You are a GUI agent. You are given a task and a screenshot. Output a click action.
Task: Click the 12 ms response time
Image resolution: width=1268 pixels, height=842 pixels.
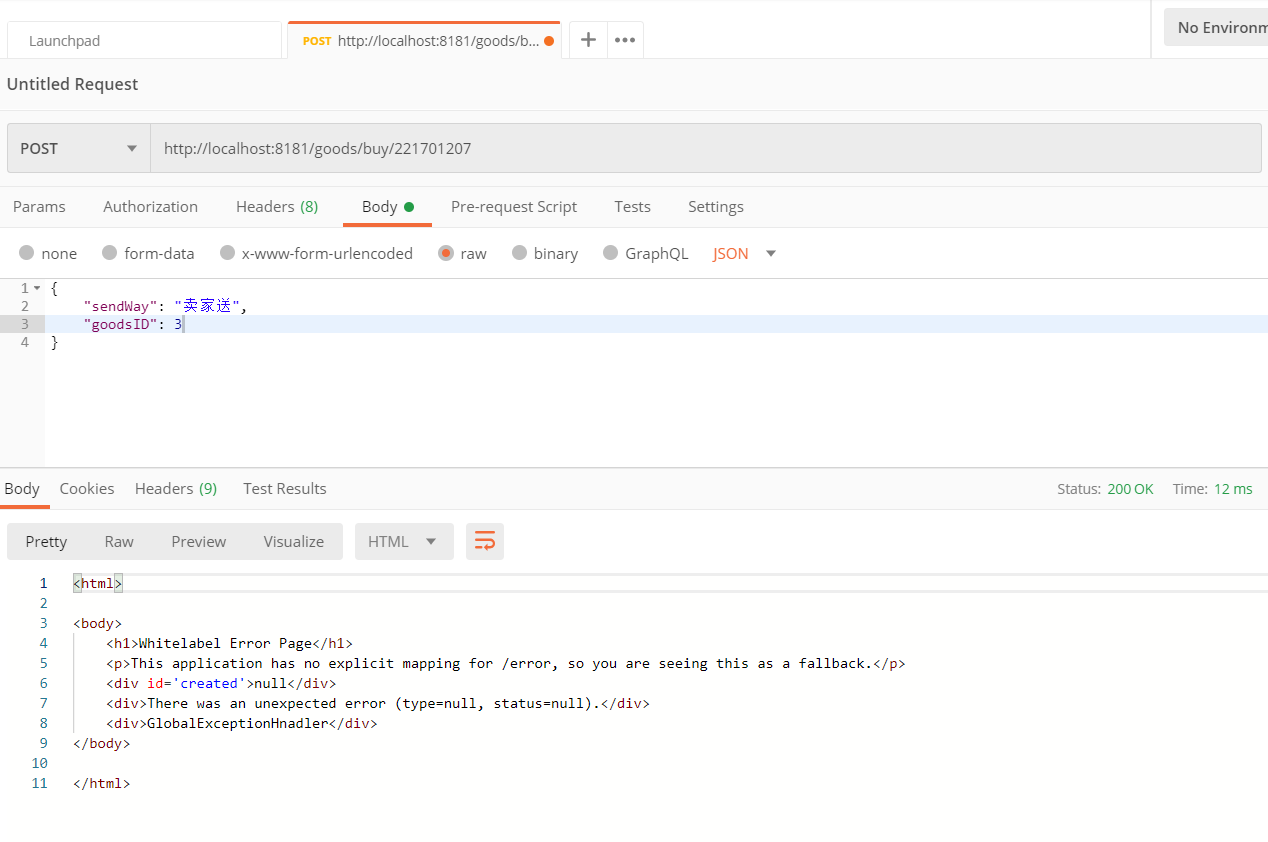coord(1233,488)
